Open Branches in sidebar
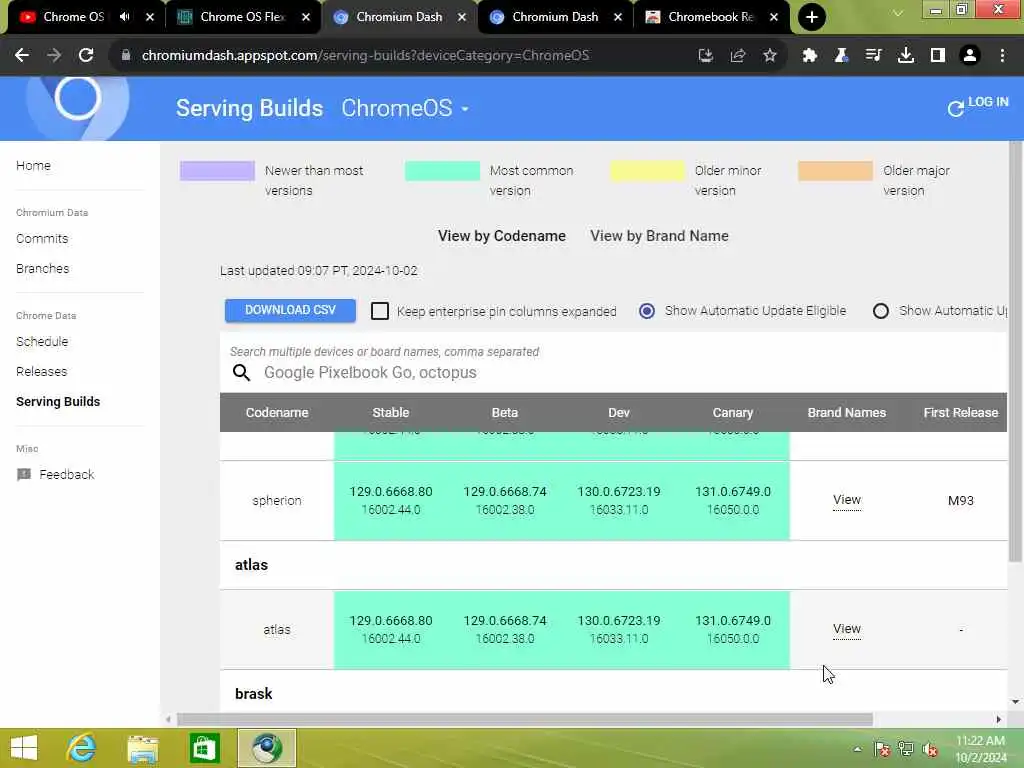The image size is (1024, 768). point(42,269)
